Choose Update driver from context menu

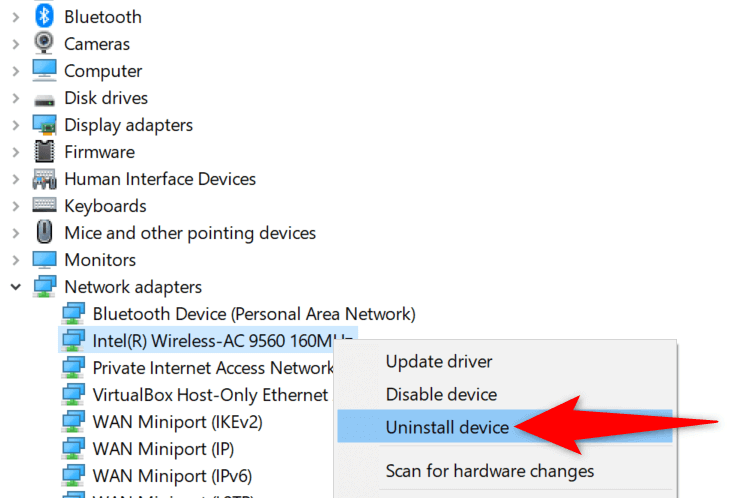(x=439, y=362)
